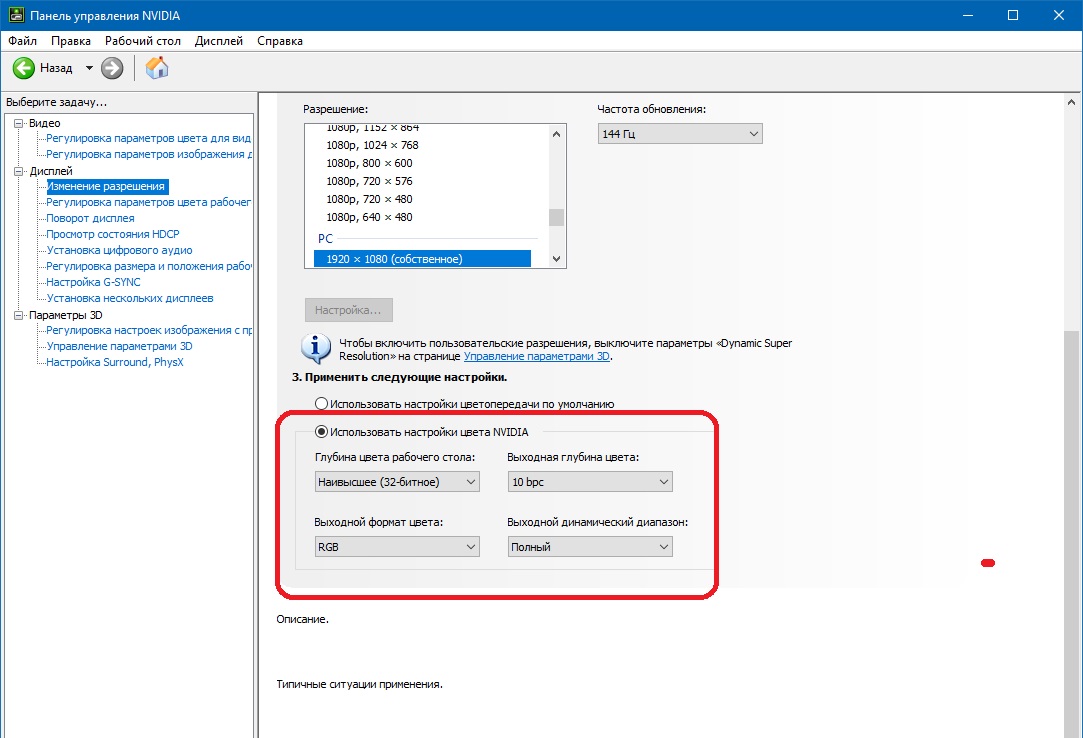Collapse the Параметры 3D tree node

(19, 315)
